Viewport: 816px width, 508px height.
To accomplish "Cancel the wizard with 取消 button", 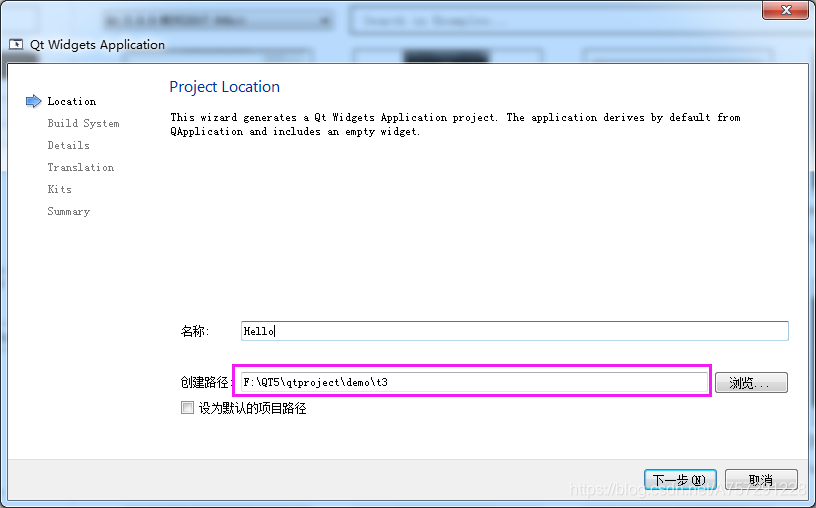I will click(x=761, y=479).
